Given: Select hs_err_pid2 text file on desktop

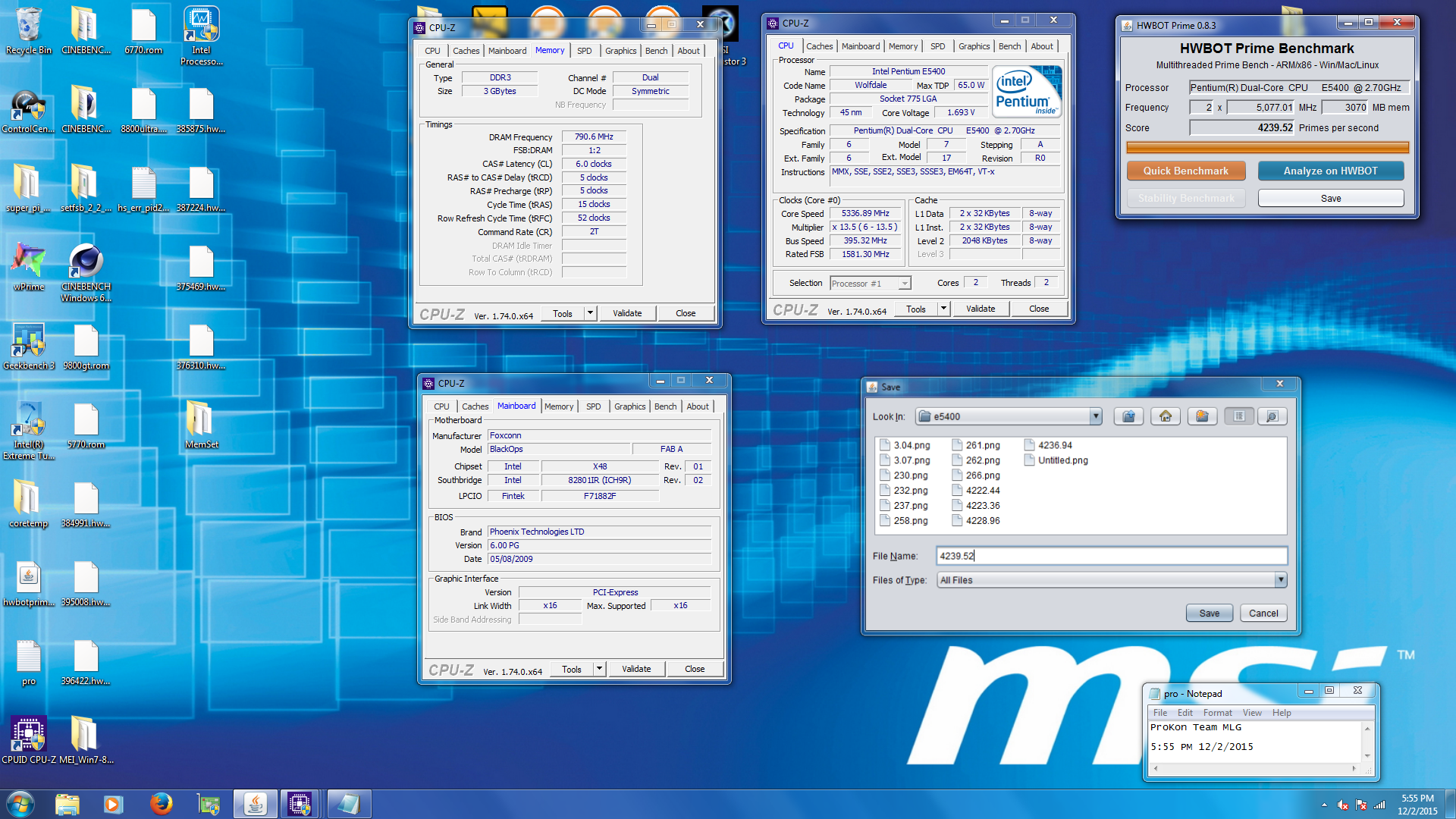Looking at the screenshot, I should click(x=143, y=190).
